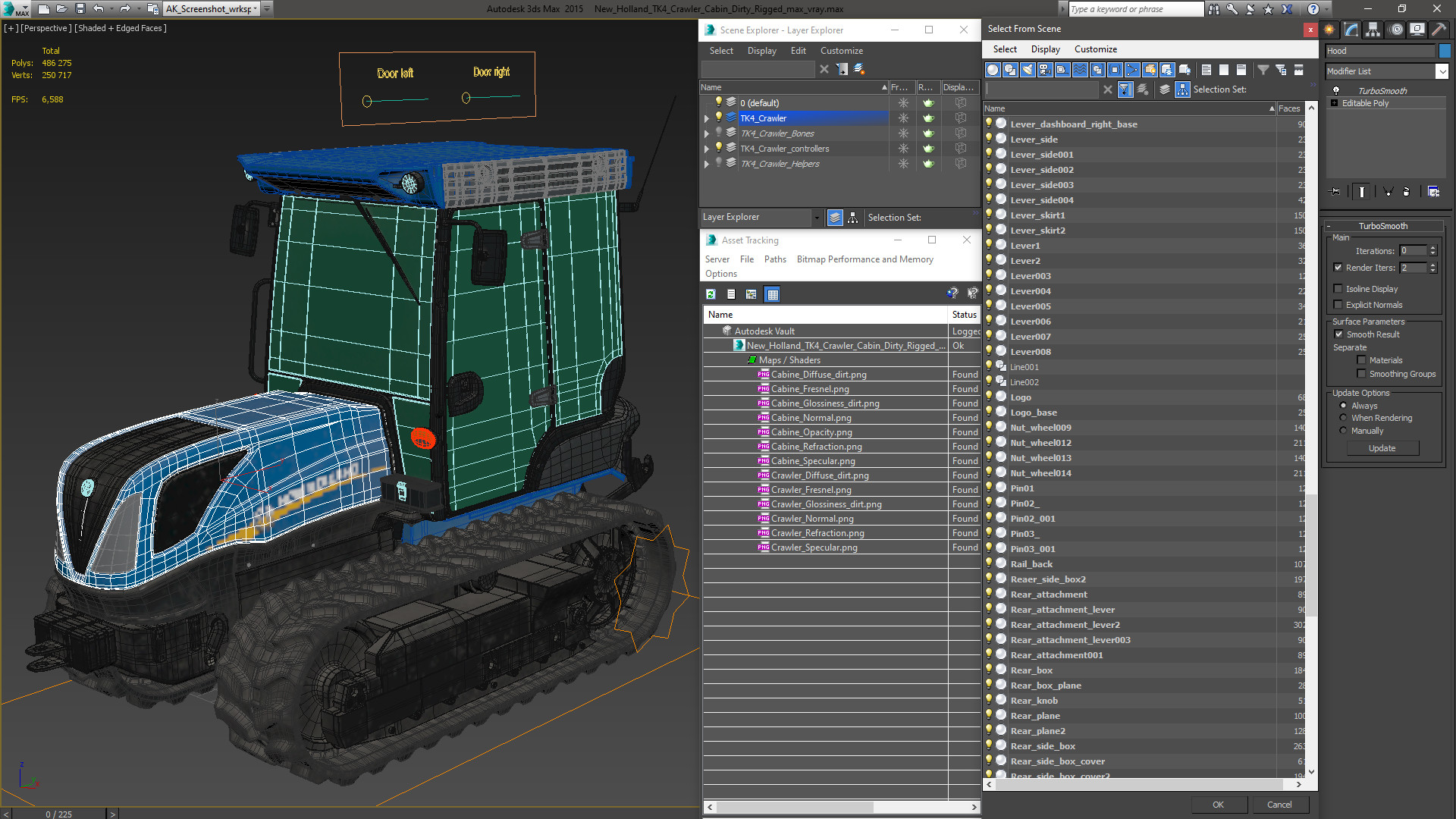Click the funnel filter icon in Select From Scene

point(1263,70)
